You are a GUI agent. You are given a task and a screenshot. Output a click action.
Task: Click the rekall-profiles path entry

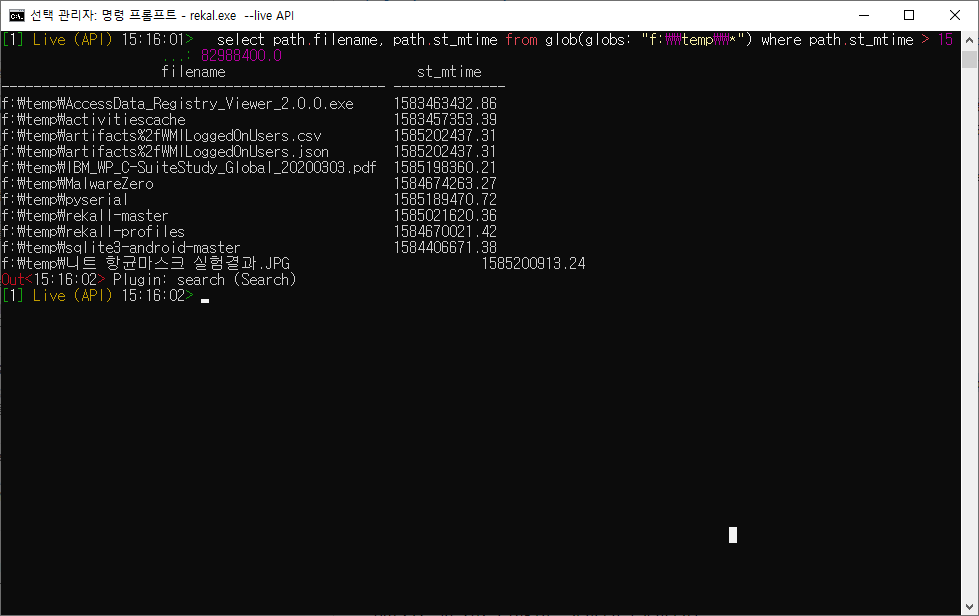93,232
